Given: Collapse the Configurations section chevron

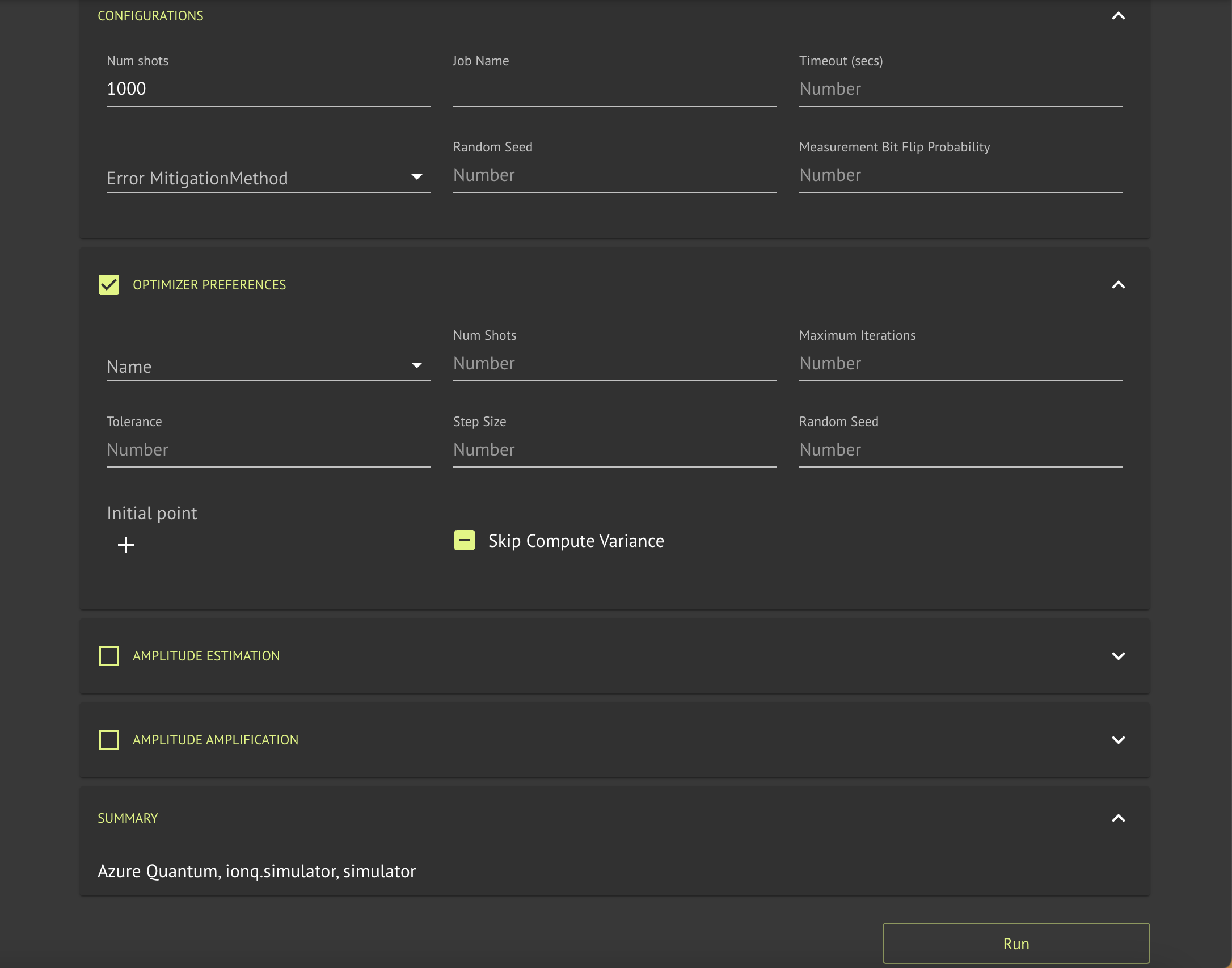Looking at the screenshot, I should click(x=1118, y=16).
